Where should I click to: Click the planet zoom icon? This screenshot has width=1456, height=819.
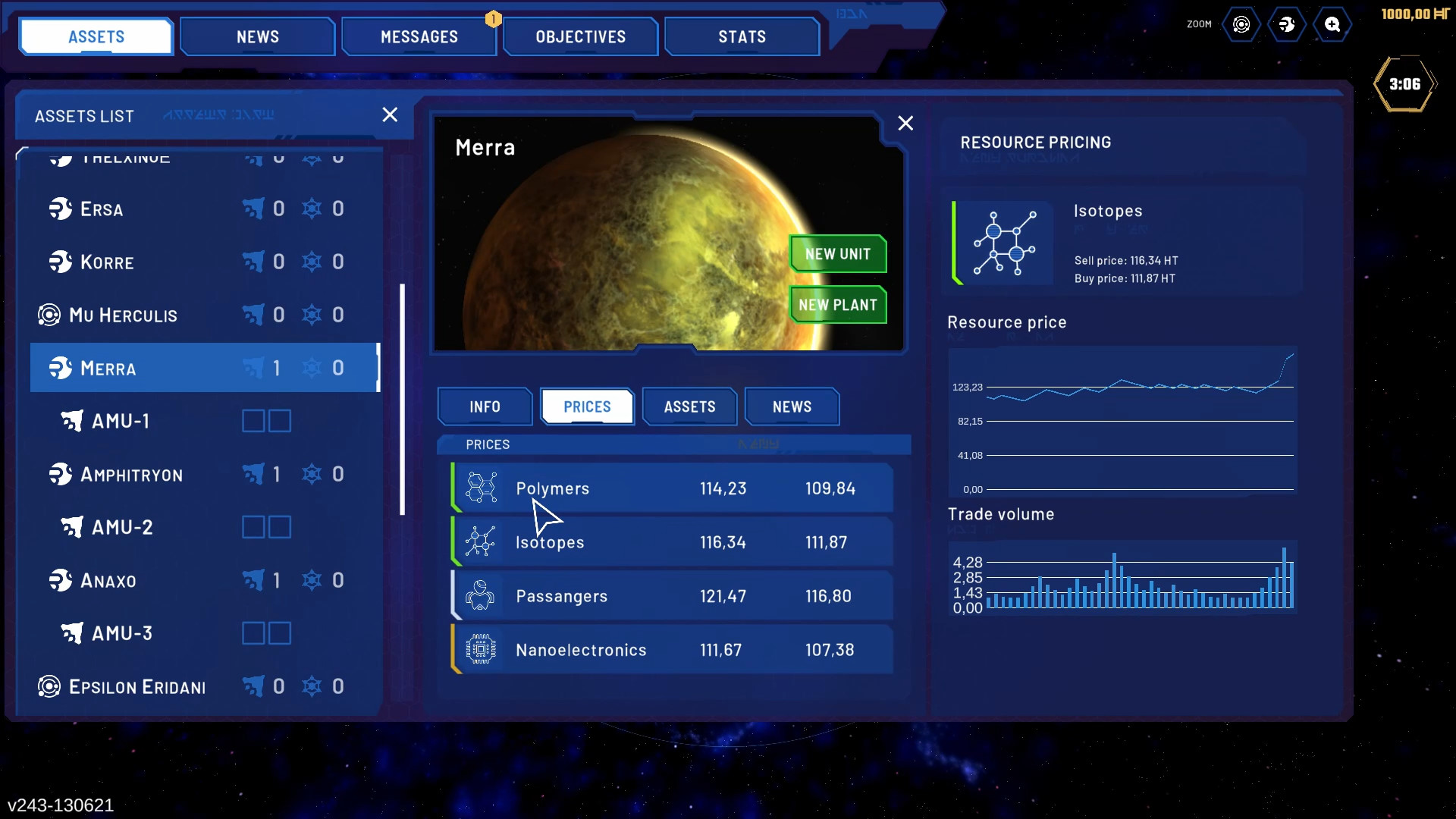point(1287,25)
